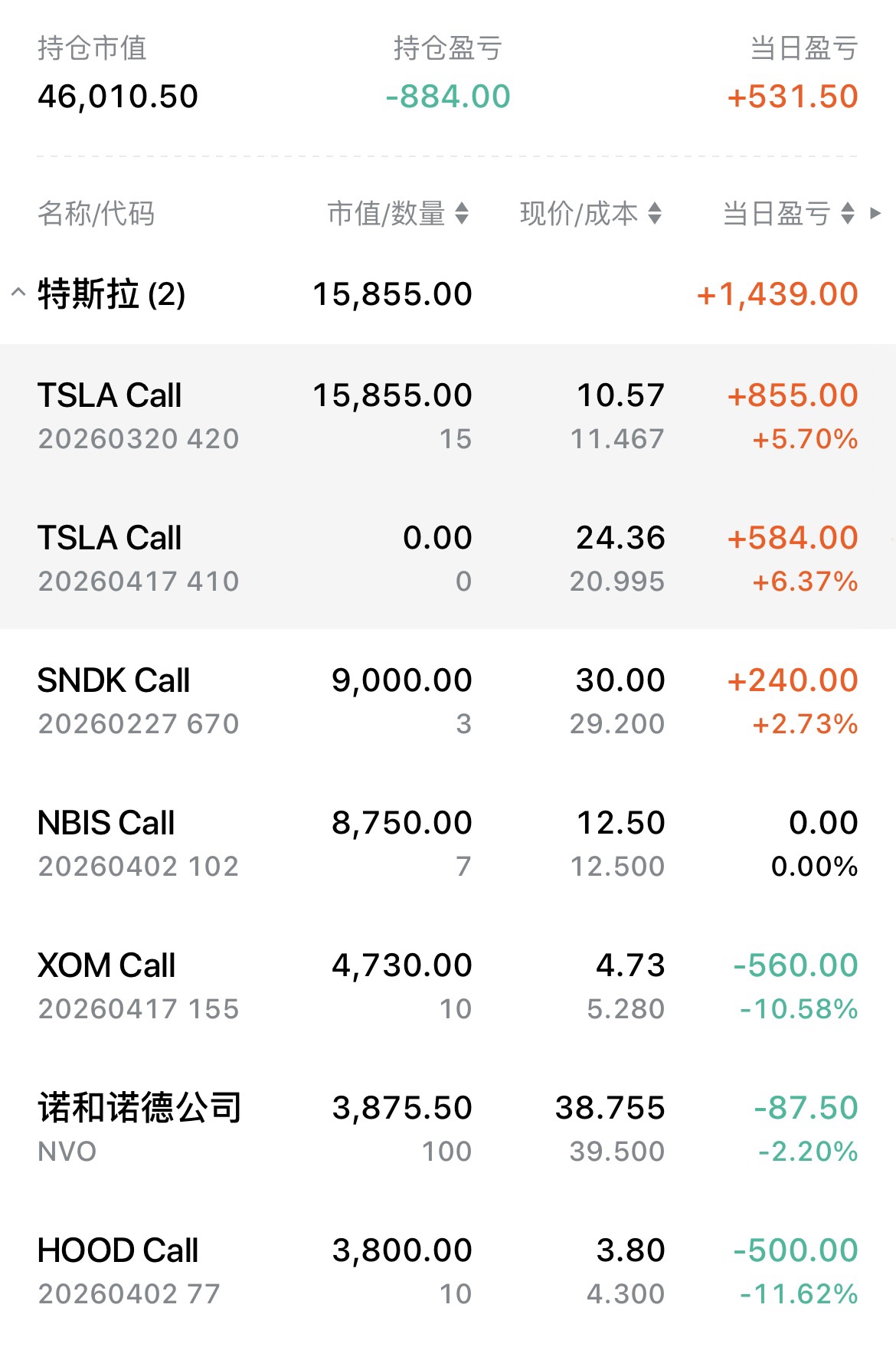Tap the 持仓盈亏 value -884.00
Image resolution: width=896 pixels, height=1347 pixels.
pos(448,97)
